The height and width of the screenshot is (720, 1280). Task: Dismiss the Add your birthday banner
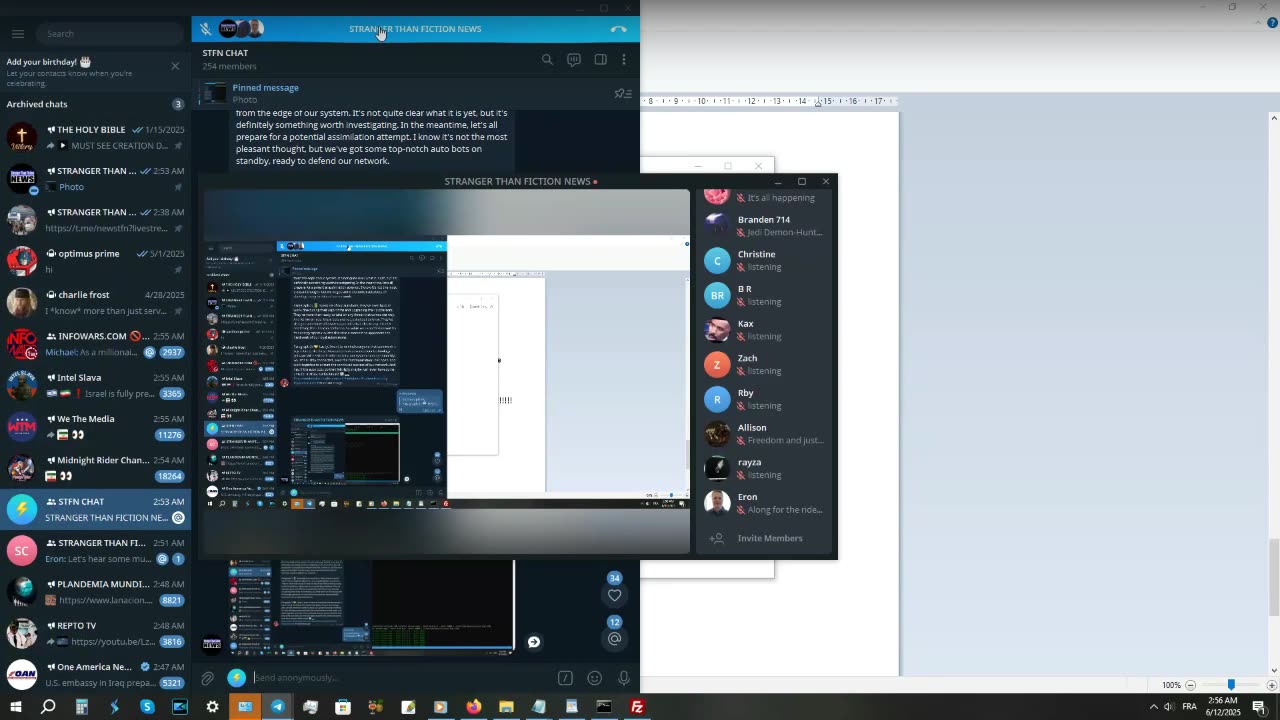point(175,66)
